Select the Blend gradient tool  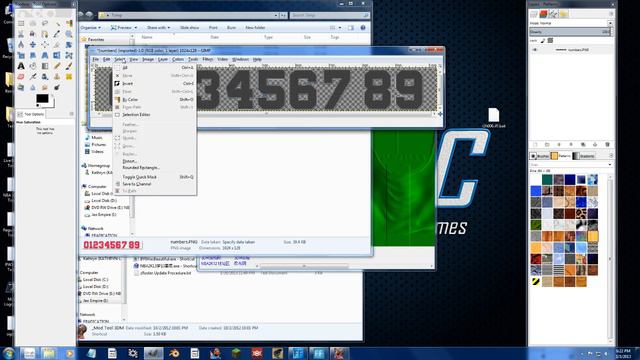click(45, 66)
